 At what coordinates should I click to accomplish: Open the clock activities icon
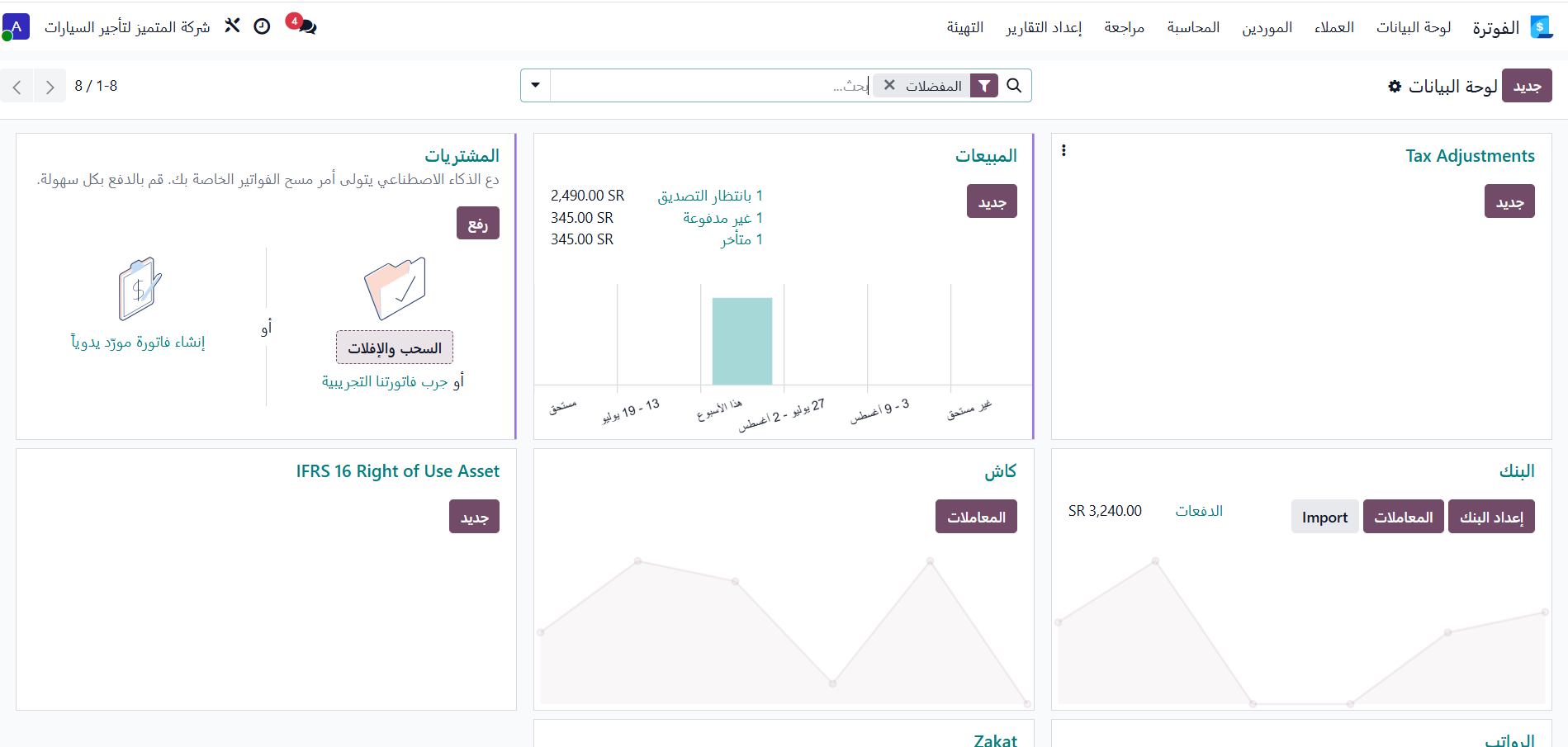point(262,26)
